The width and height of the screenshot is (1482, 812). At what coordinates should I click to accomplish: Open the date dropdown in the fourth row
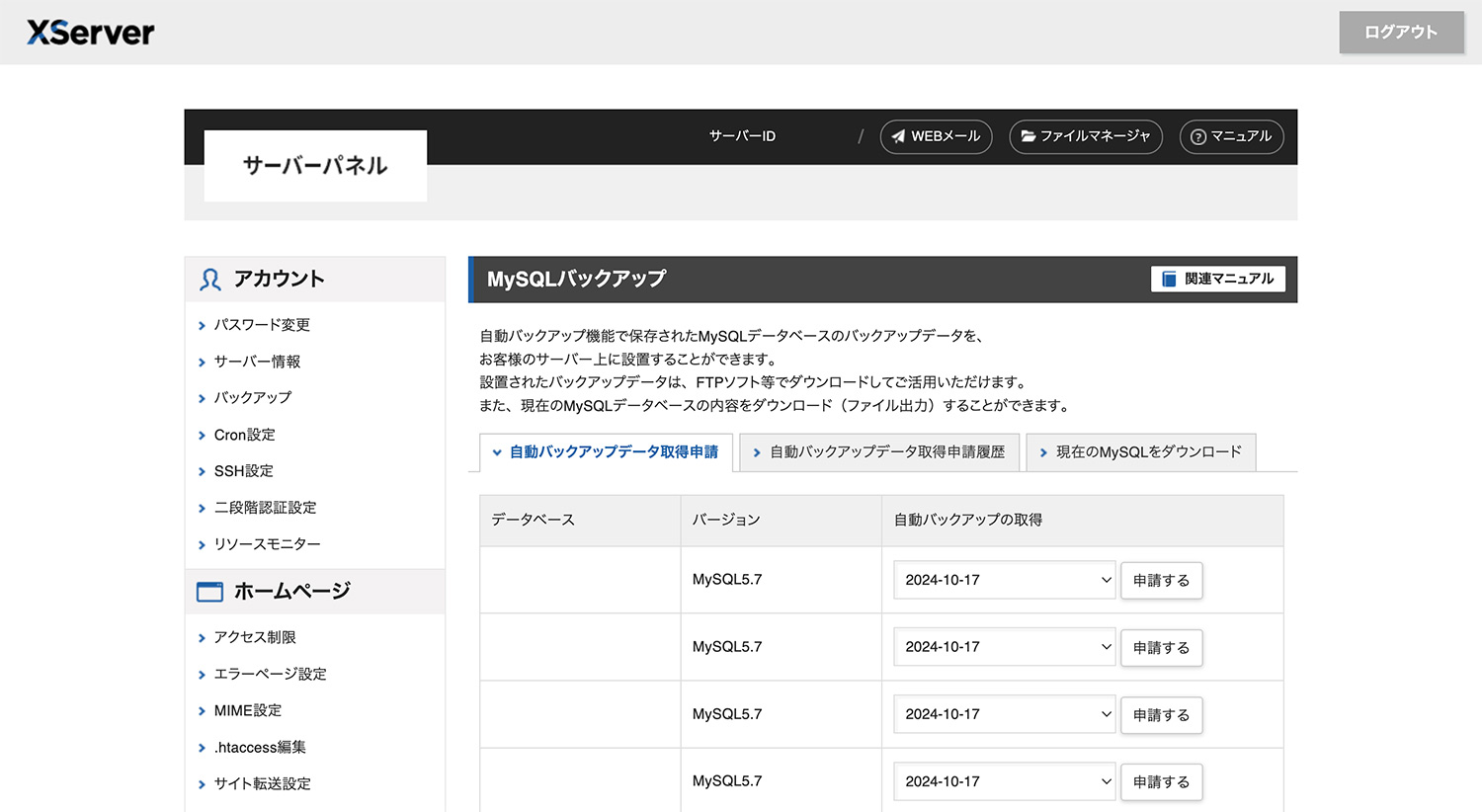pyautogui.click(x=1004, y=782)
